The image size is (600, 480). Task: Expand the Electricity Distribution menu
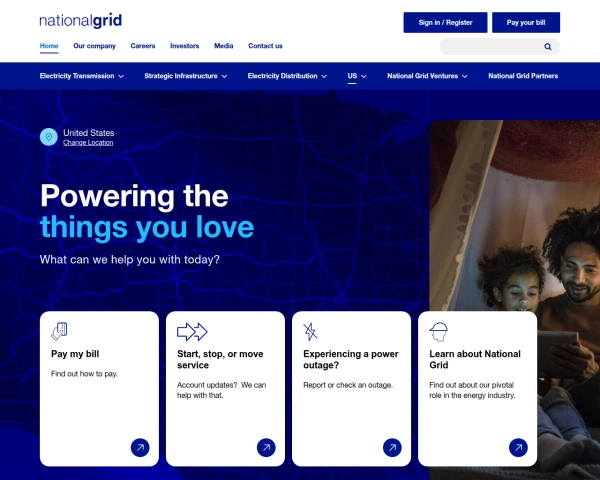click(x=287, y=76)
